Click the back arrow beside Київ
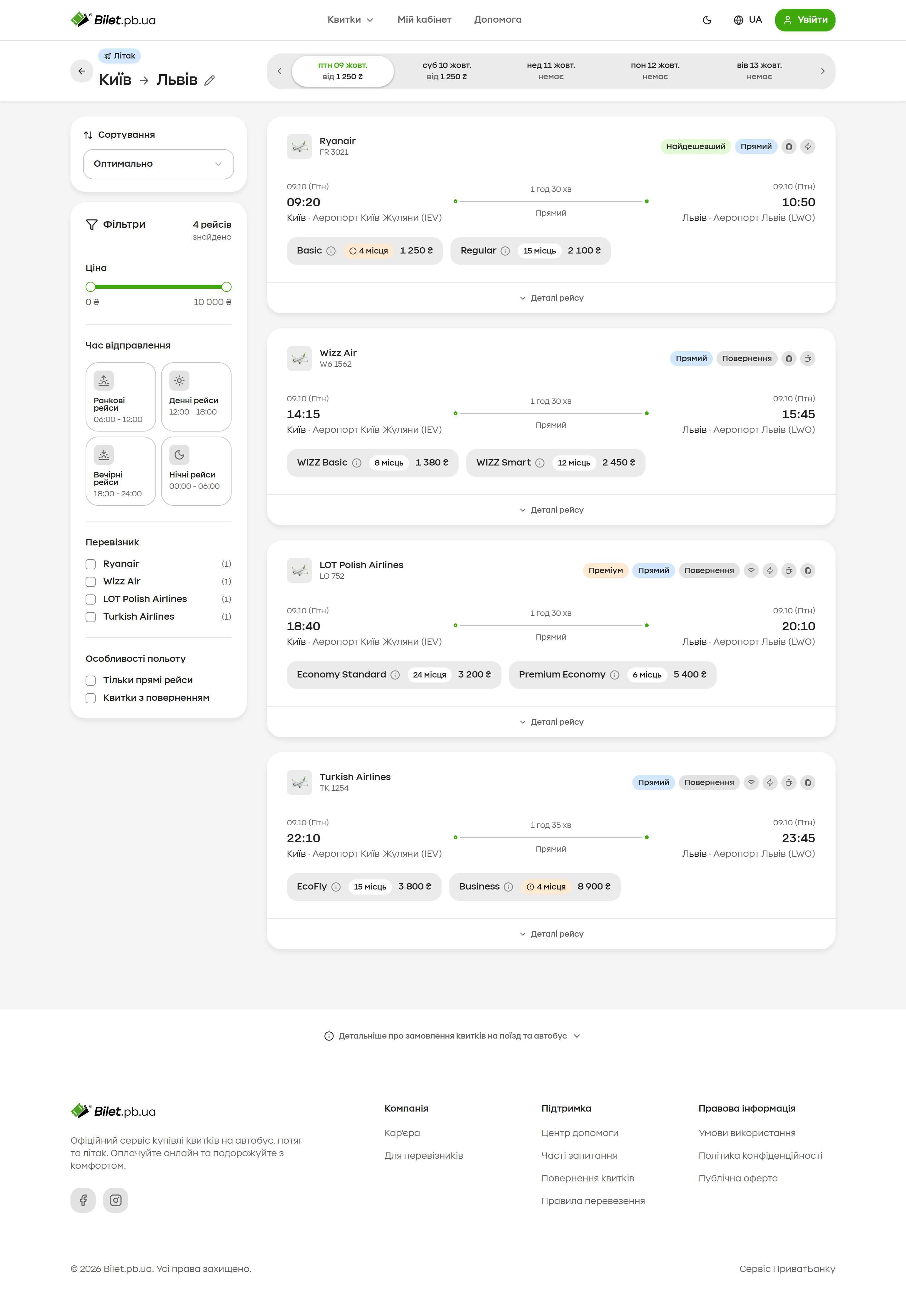 82,71
